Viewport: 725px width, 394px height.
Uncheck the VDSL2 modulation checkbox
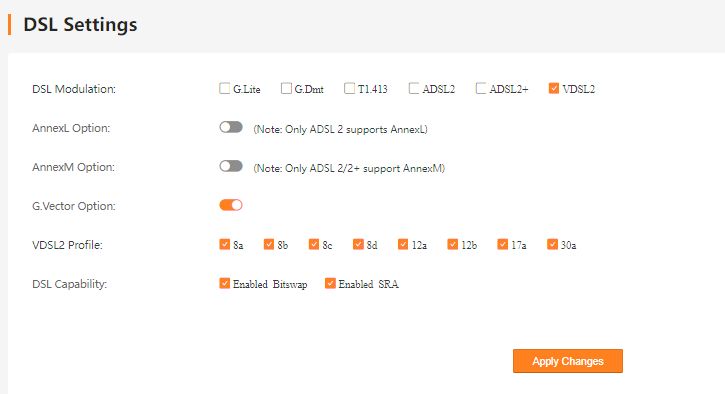[x=553, y=88]
